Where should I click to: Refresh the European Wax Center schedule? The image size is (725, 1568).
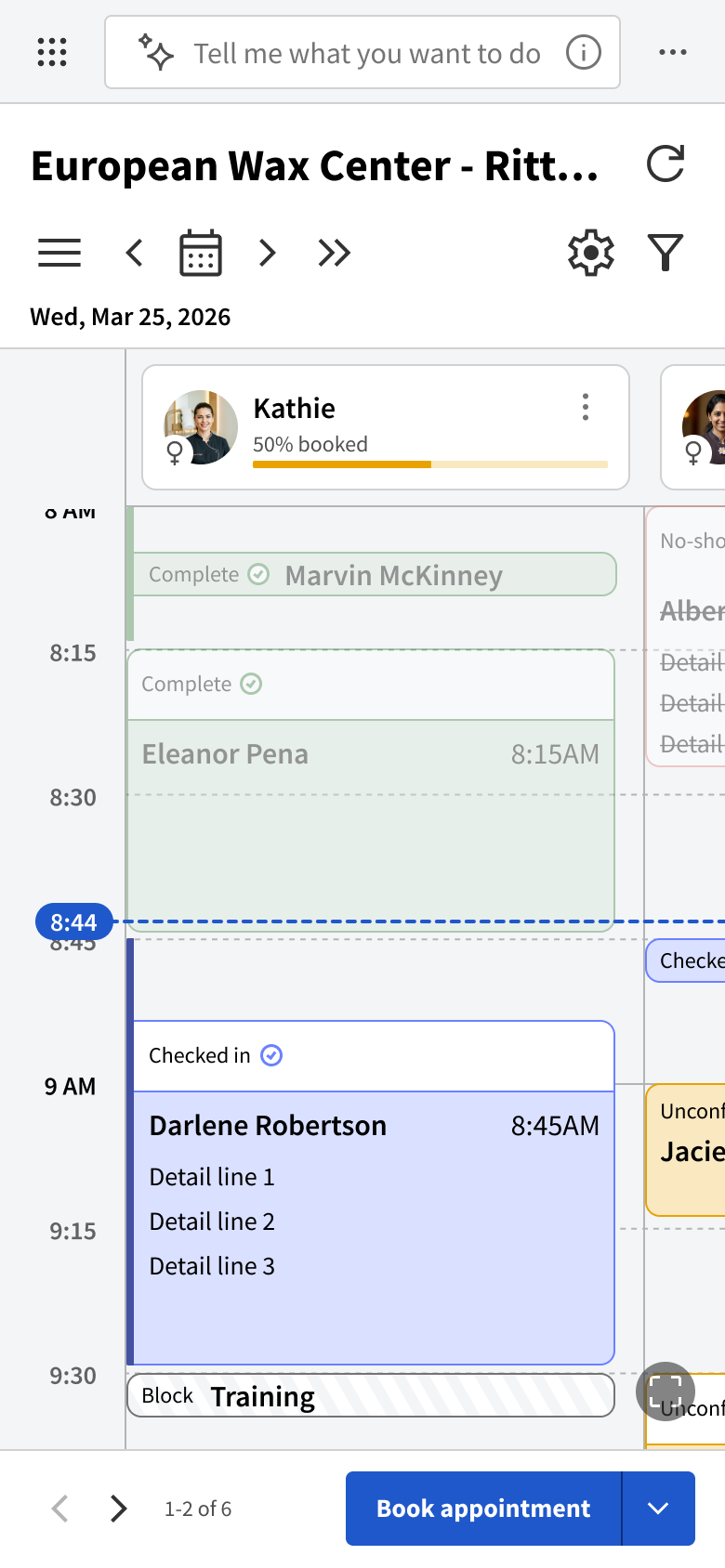(x=666, y=164)
